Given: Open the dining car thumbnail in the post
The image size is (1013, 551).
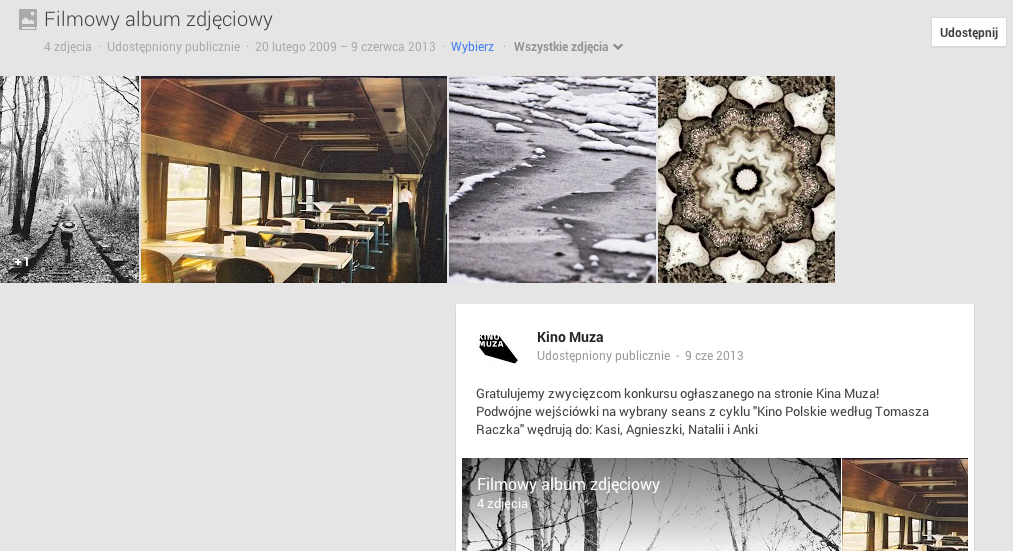Looking at the screenshot, I should coord(905,504).
